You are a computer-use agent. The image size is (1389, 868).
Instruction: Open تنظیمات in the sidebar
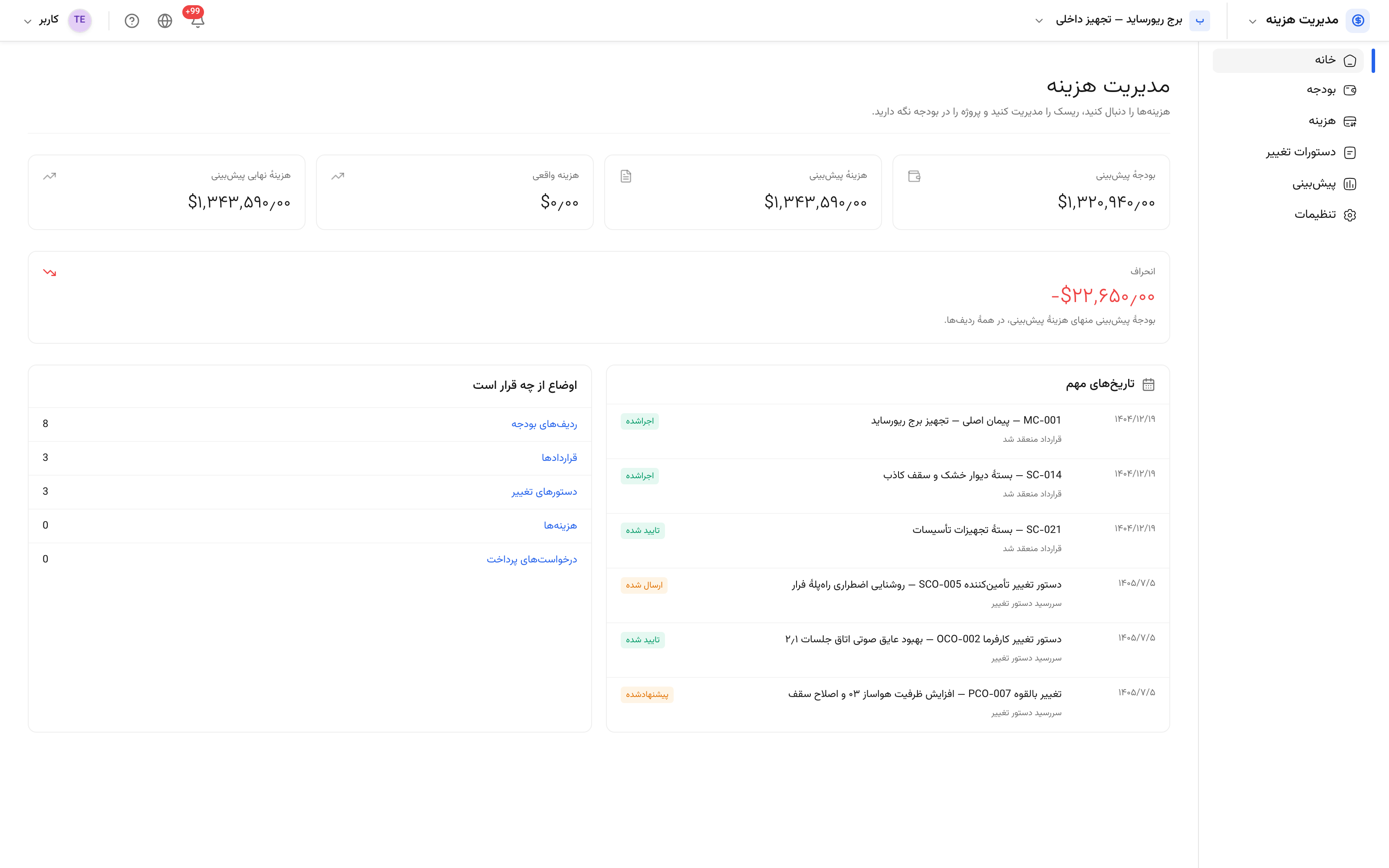(1287, 215)
